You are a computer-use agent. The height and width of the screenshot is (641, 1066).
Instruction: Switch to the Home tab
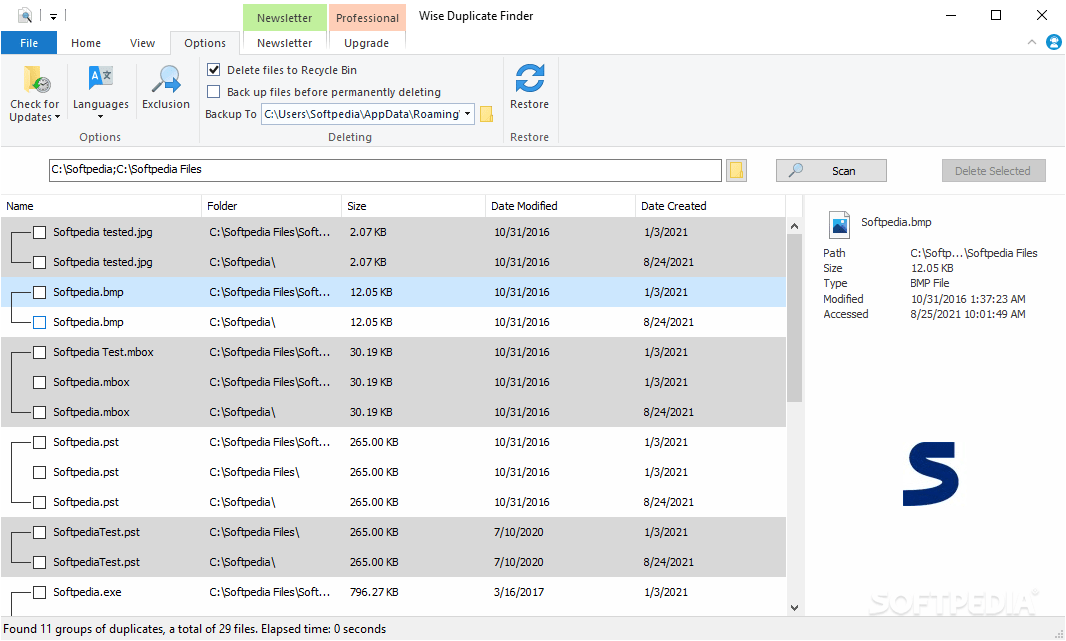pyautogui.click(x=86, y=43)
